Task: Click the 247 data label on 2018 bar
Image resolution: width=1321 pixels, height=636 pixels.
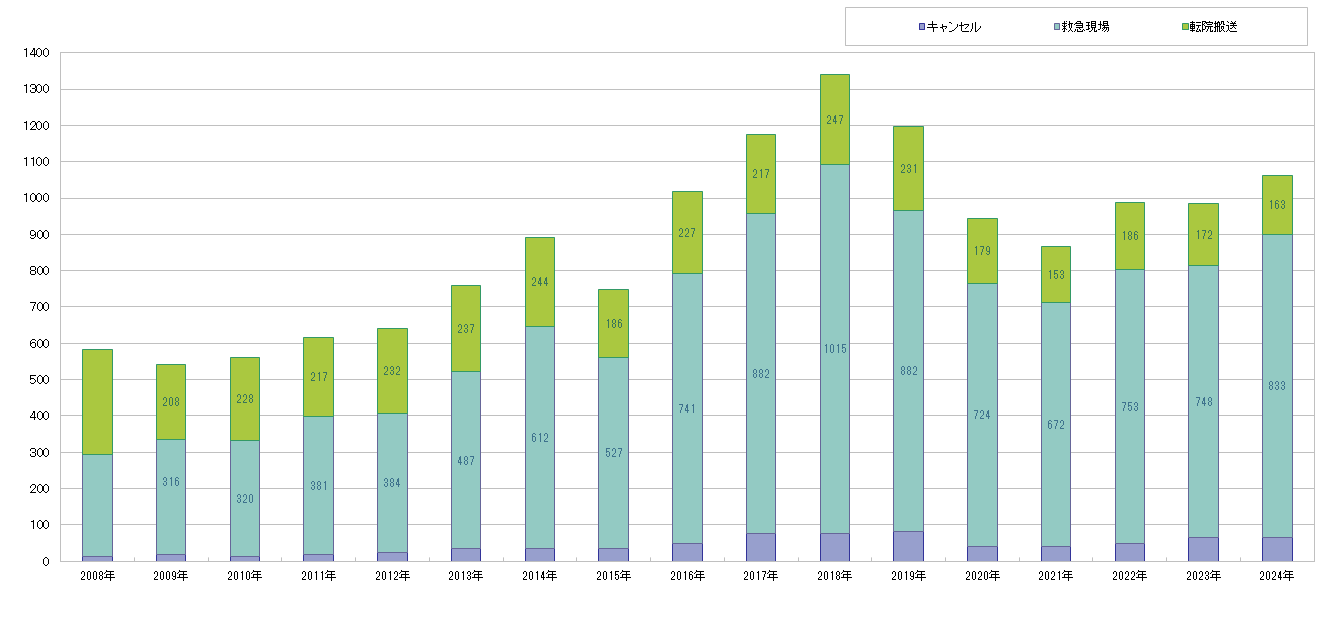Action: pos(834,120)
